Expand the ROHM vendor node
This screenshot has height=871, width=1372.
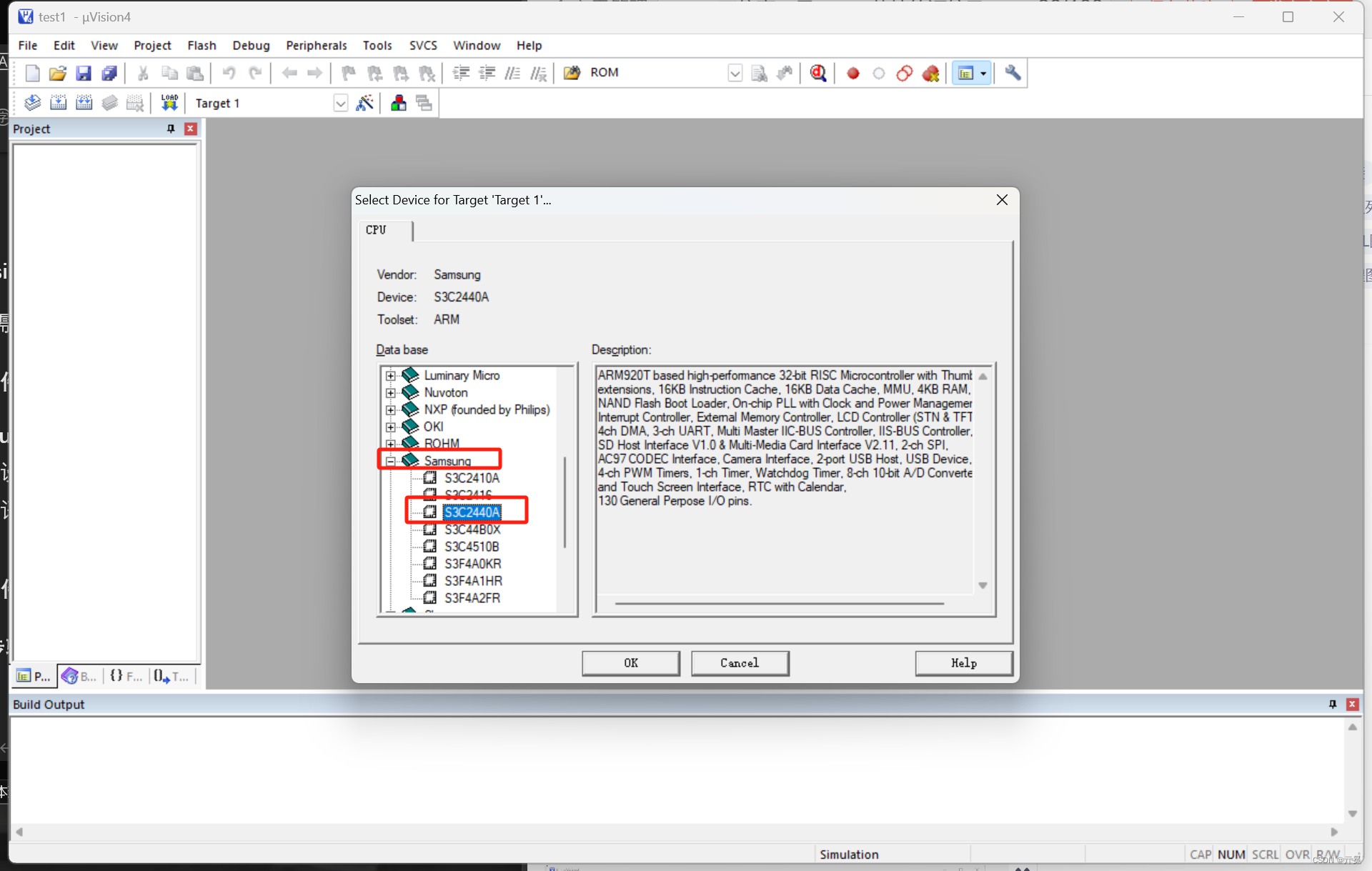click(x=390, y=444)
